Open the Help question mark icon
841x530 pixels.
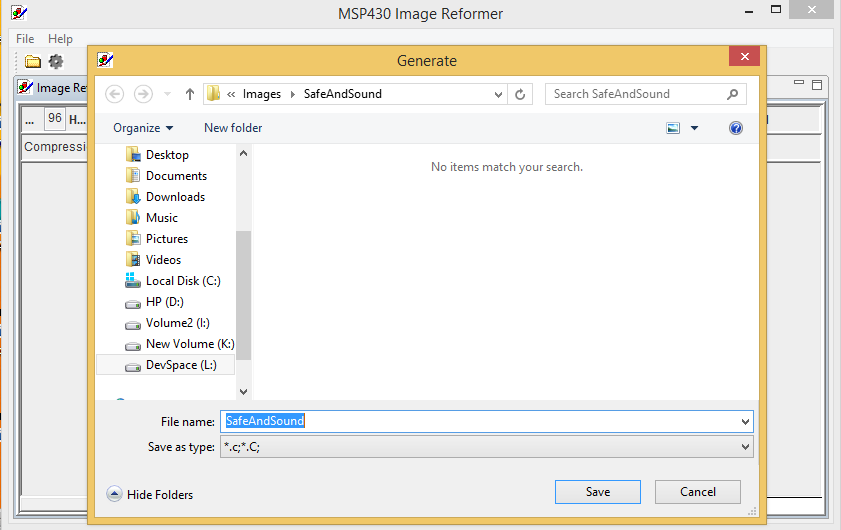coord(736,128)
